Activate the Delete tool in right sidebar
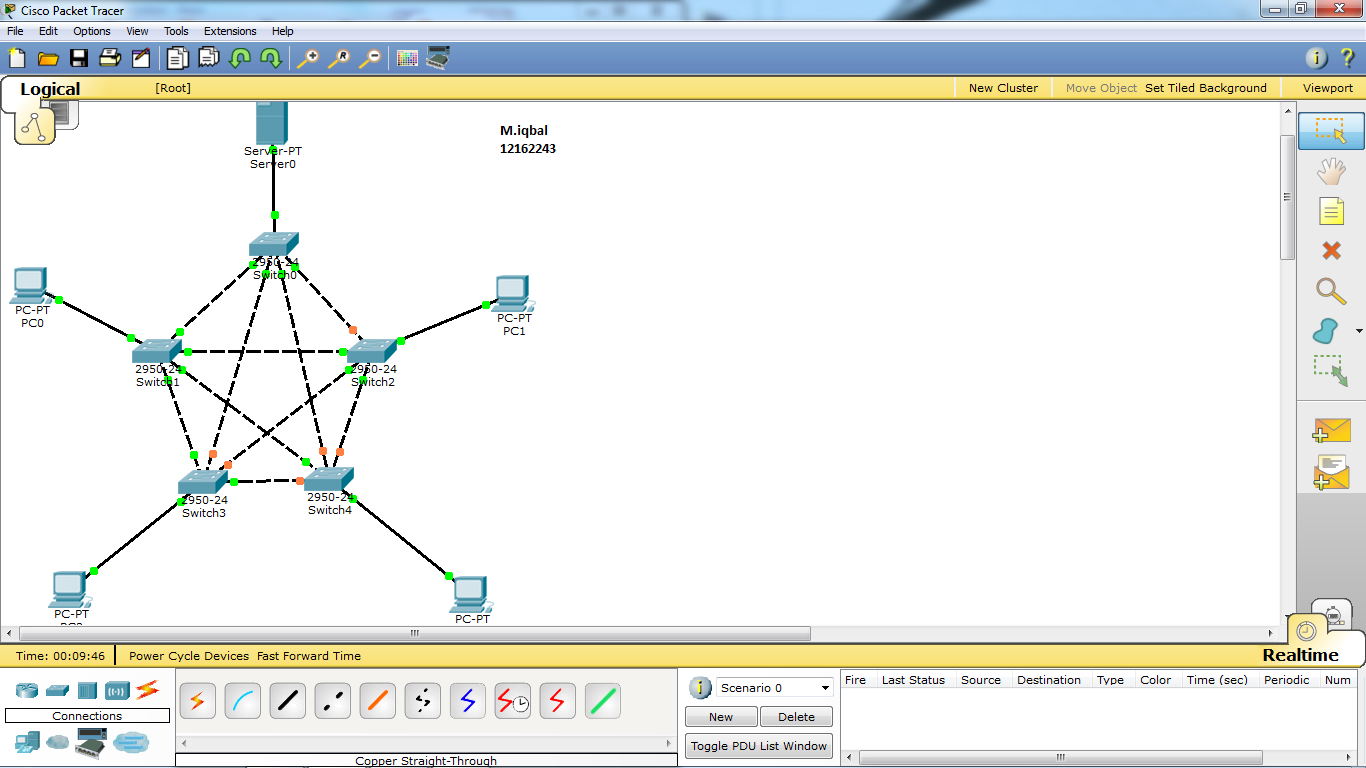The width and height of the screenshot is (1366, 768). pyautogui.click(x=1330, y=251)
